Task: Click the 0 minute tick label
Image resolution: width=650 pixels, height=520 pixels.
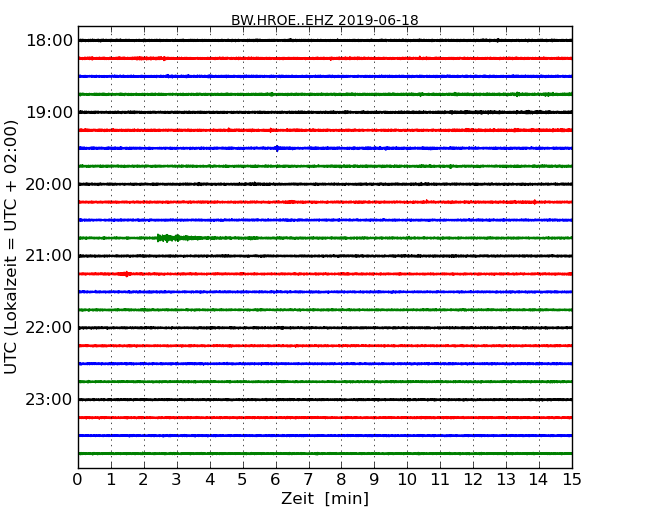Action: tap(78, 480)
